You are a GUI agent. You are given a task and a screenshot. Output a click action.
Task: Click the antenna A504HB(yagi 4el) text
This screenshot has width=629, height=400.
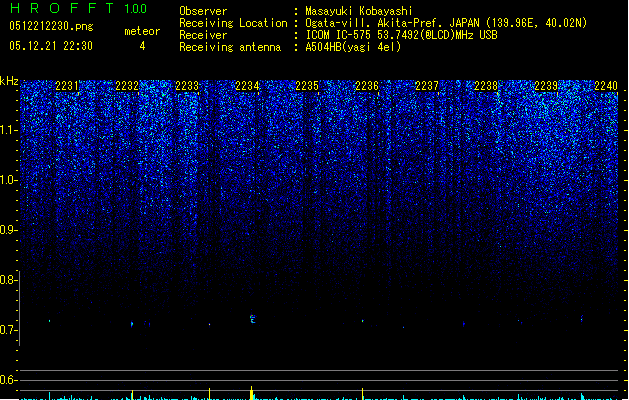[x=353, y=47]
